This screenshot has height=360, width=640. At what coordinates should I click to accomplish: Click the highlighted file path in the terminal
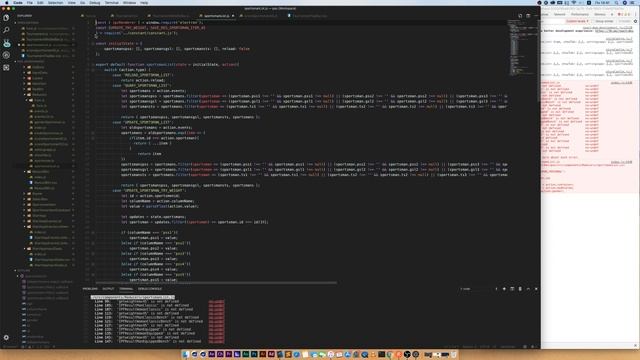pos(133,297)
